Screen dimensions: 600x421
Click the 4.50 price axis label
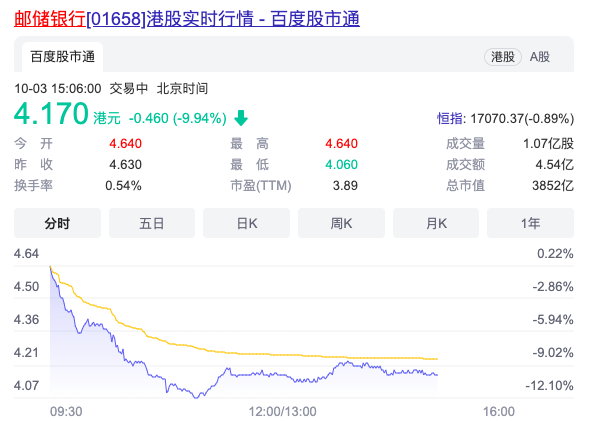coord(26,286)
